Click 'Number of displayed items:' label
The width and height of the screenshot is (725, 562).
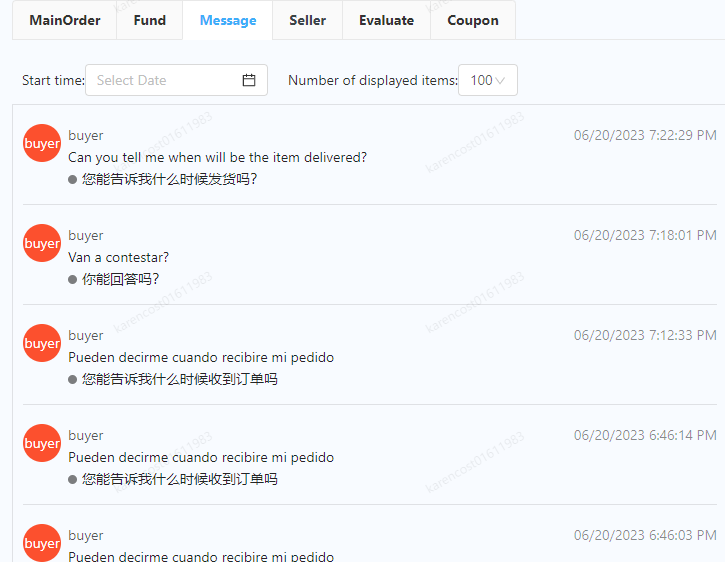tap(373, 80)
